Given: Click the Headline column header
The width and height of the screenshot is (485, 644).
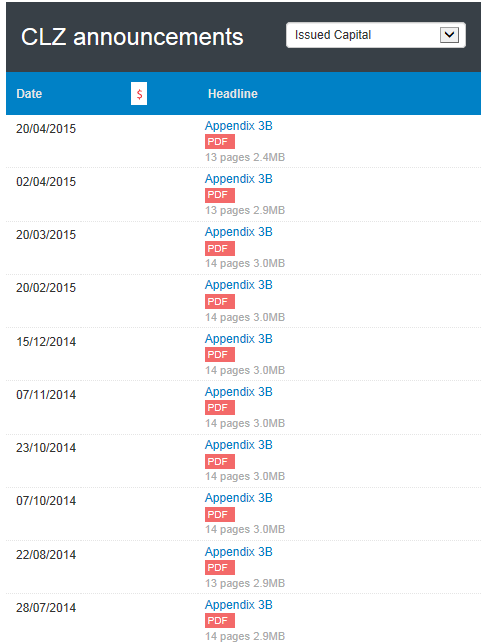Looking at the screenshot, I should pos(233,94).
